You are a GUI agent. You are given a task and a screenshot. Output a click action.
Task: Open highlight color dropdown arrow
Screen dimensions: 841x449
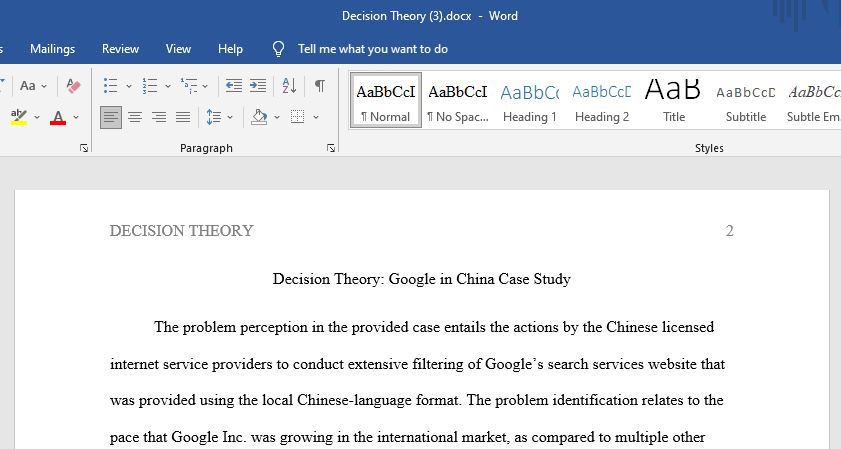37,117
